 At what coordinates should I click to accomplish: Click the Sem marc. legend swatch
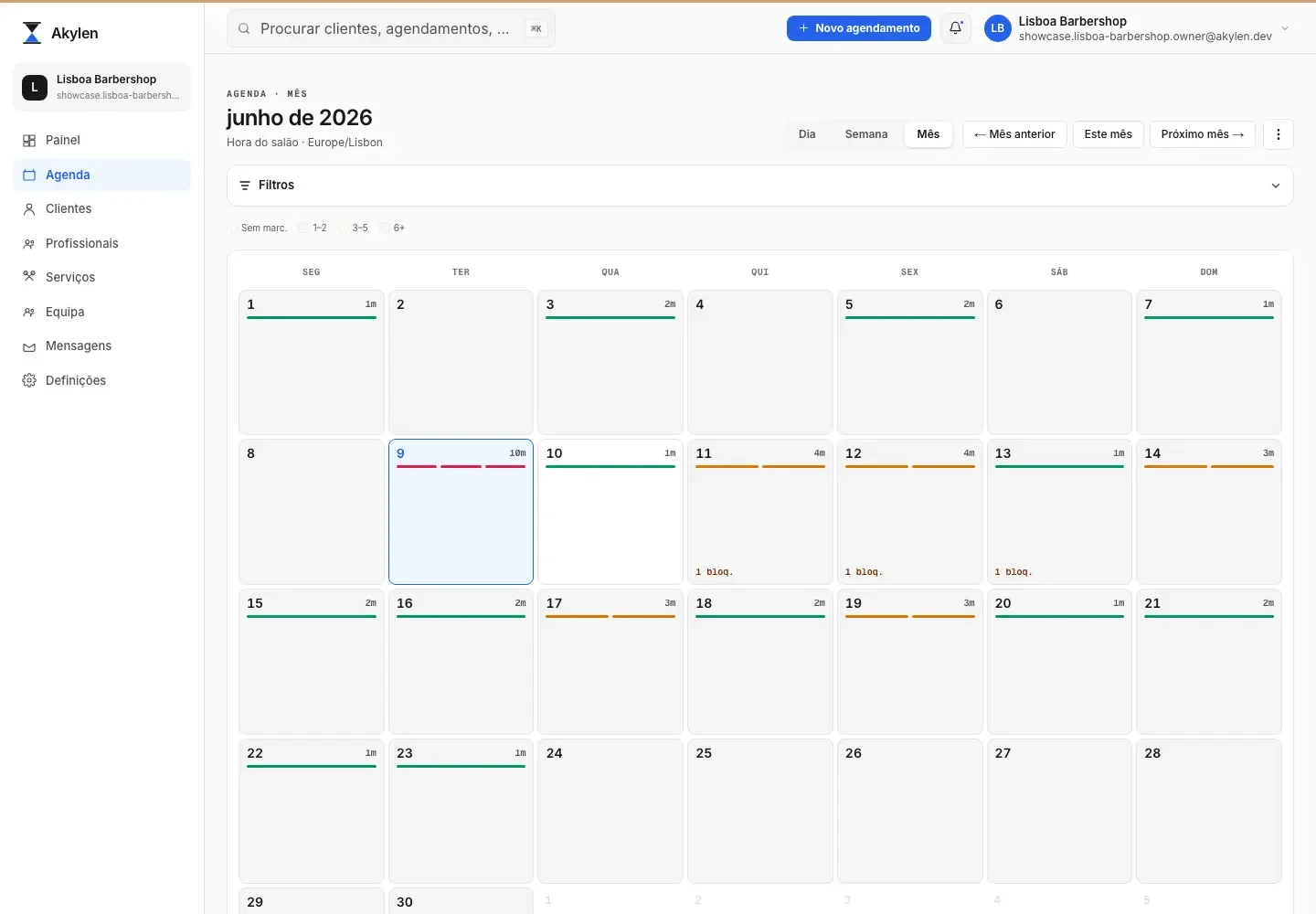(x=232, y=228)
